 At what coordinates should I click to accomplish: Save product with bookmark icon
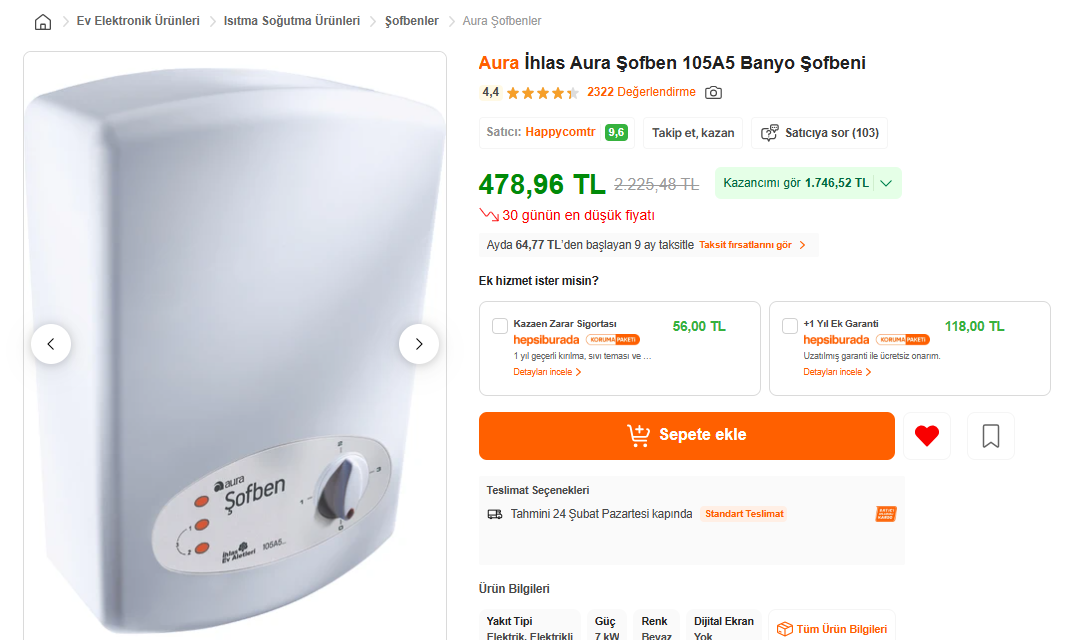tap(991, 436)
